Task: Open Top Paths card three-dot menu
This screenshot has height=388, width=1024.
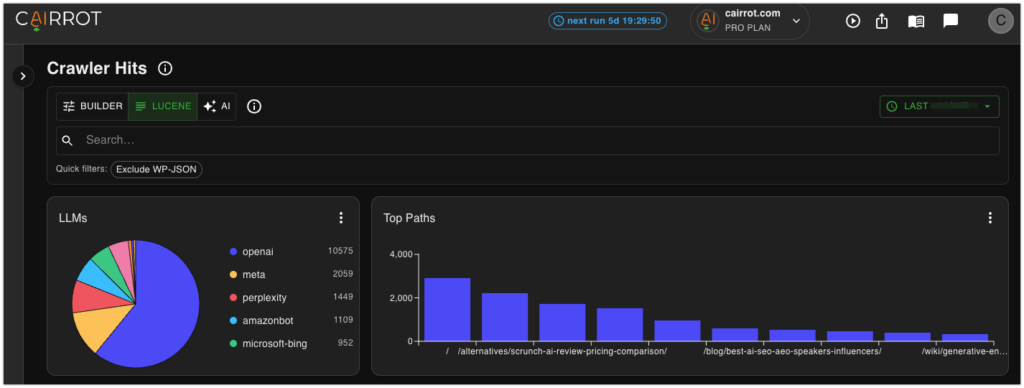Action: (990, 218)
